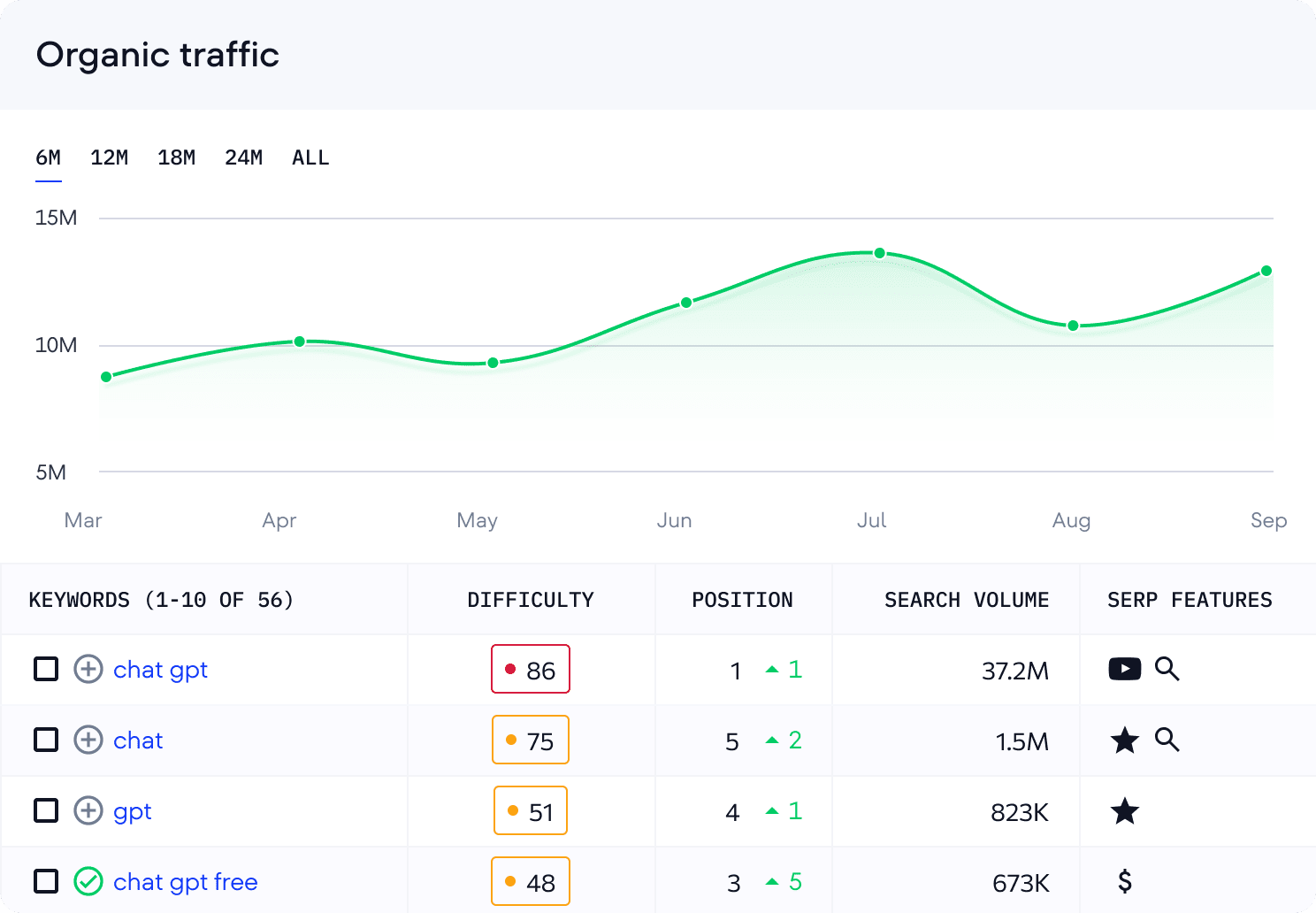Show the 24M traffic range
1316x913 pixels.
243,158
